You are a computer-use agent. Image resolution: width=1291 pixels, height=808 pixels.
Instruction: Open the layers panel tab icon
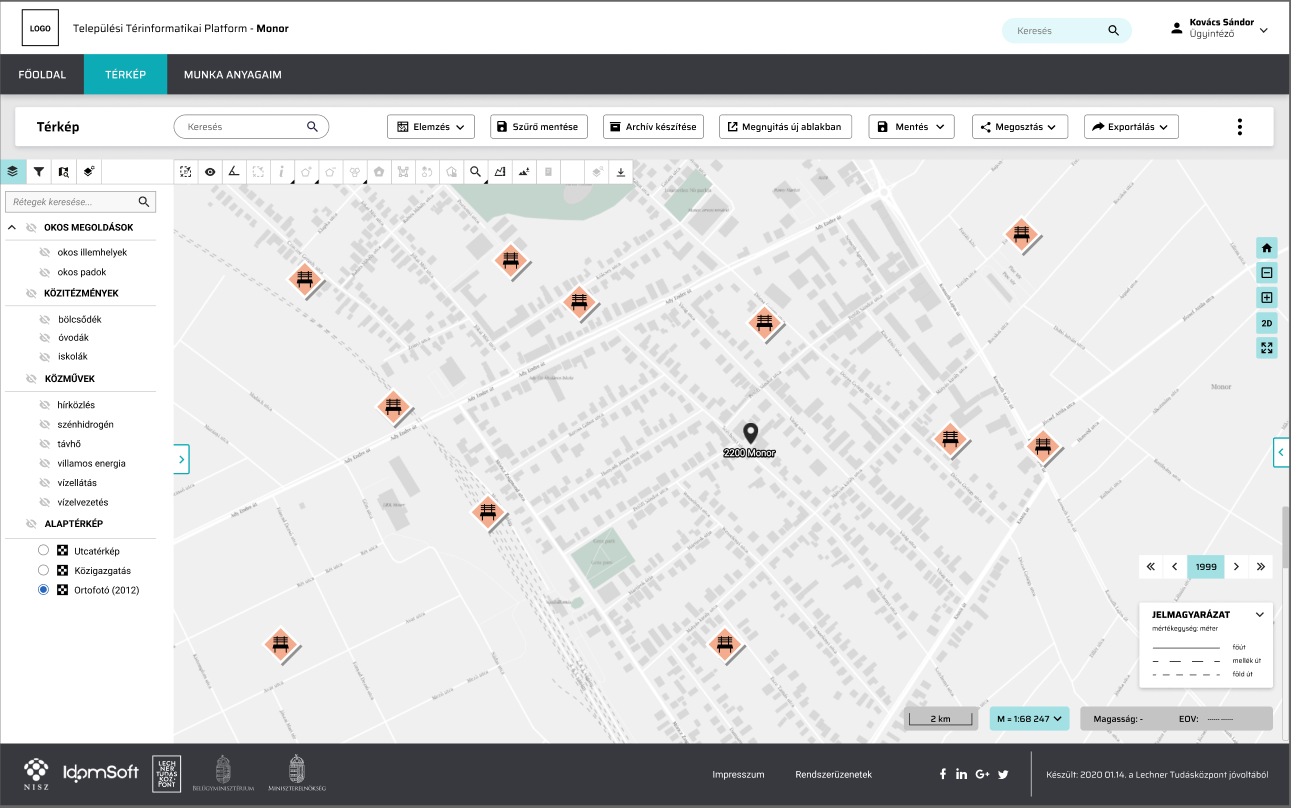(x=13, y=172)
